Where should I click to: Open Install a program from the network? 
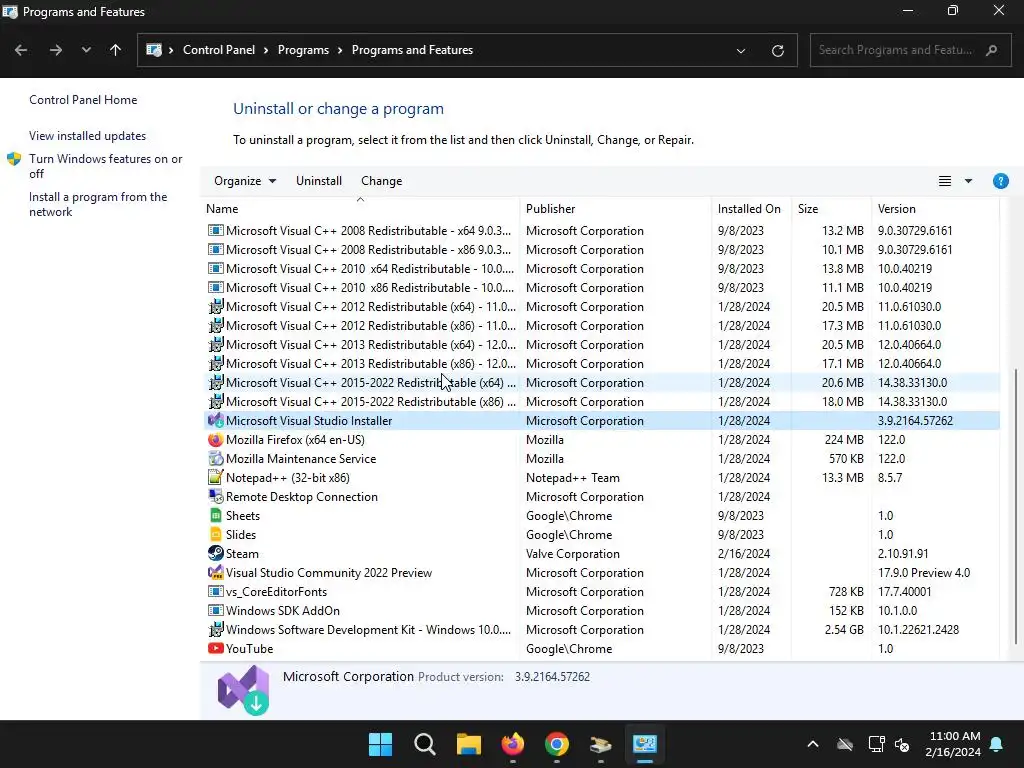98,204
